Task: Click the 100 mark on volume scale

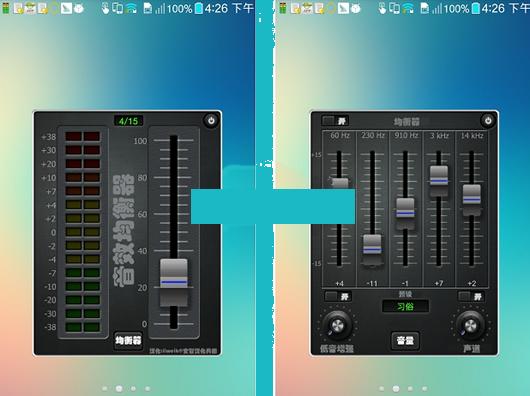Action: (140, 141)
